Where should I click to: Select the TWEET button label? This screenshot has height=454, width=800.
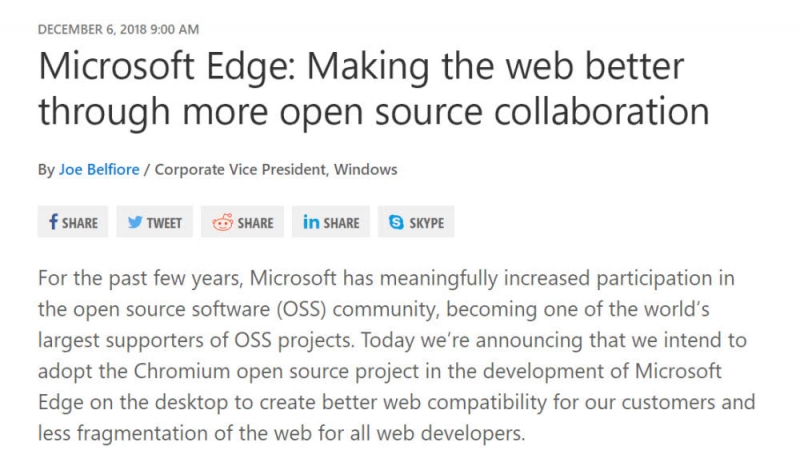click(164, 223)
